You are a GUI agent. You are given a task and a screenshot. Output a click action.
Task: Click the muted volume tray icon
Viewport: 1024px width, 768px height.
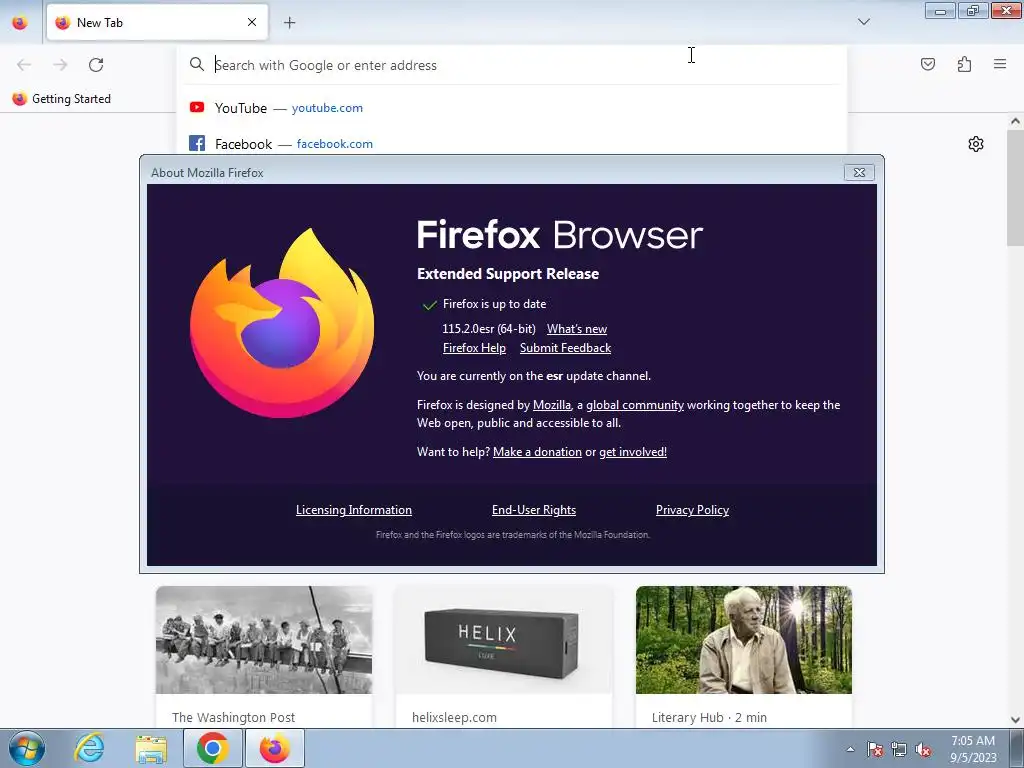[923, 749]
